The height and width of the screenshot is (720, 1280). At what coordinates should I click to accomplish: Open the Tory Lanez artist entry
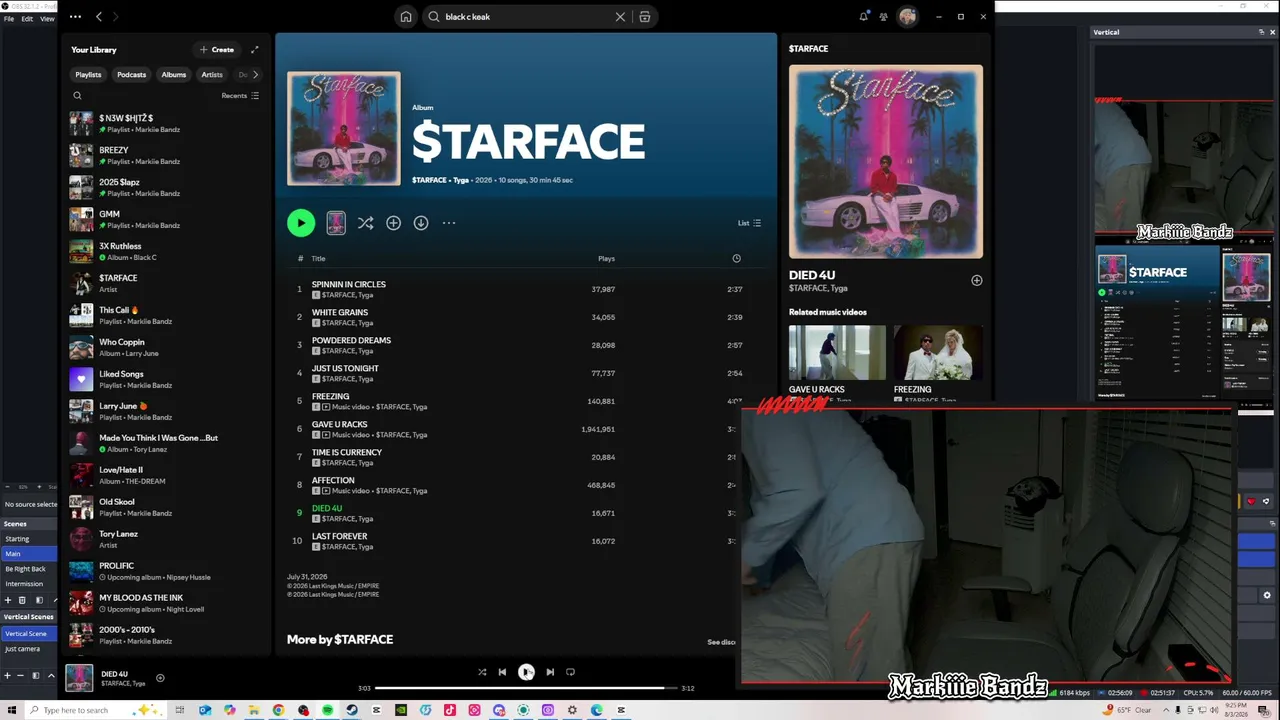coord(165,539)
